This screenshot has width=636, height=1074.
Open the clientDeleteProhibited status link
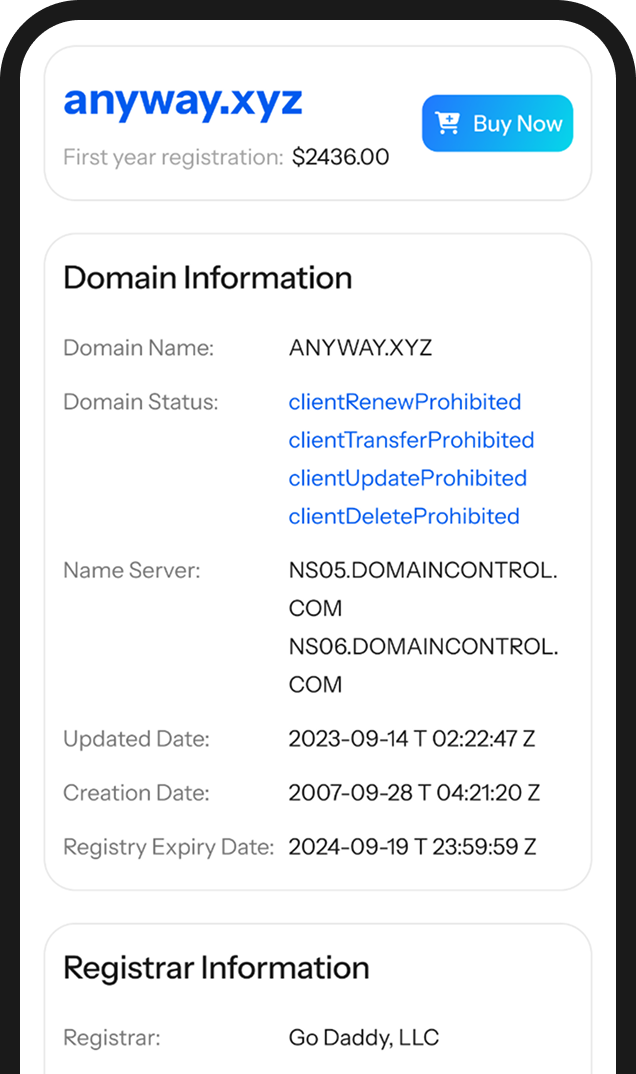coord(405,516)
